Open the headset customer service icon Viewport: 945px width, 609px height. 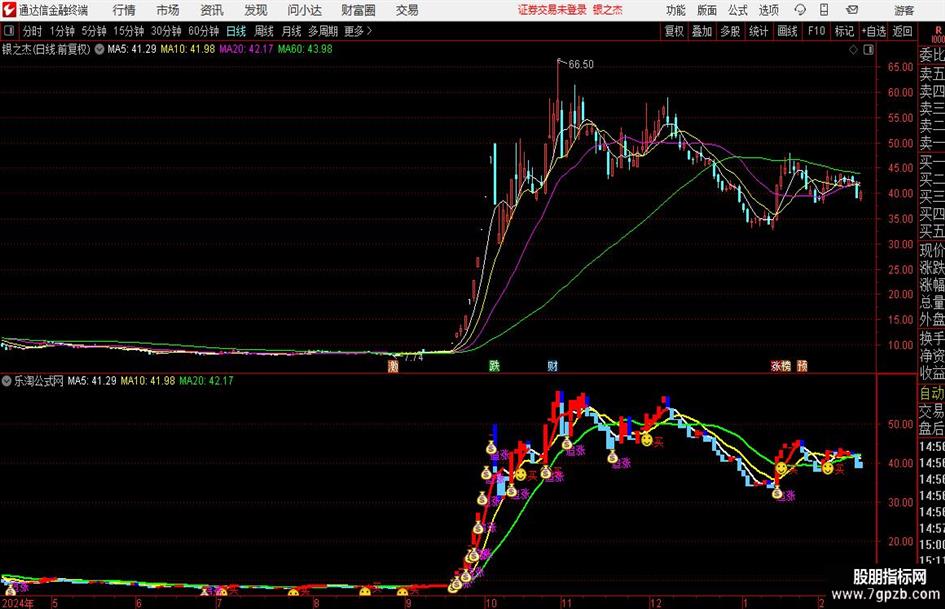coord(800,10)
